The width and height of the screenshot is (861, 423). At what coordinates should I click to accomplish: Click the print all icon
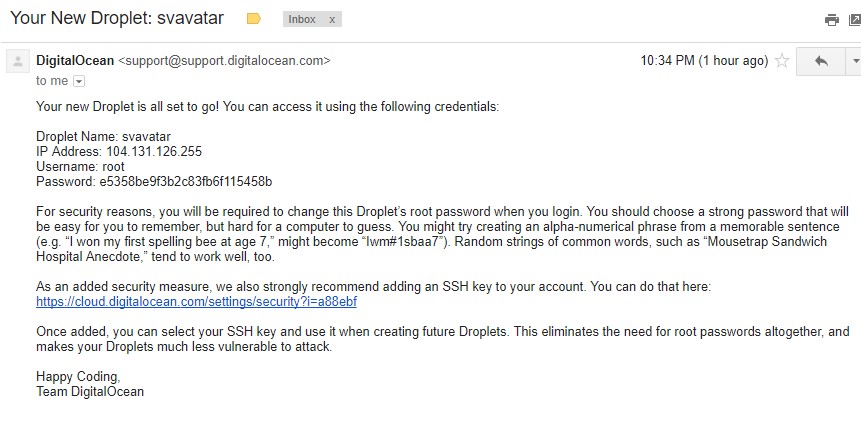pos(831,20)
